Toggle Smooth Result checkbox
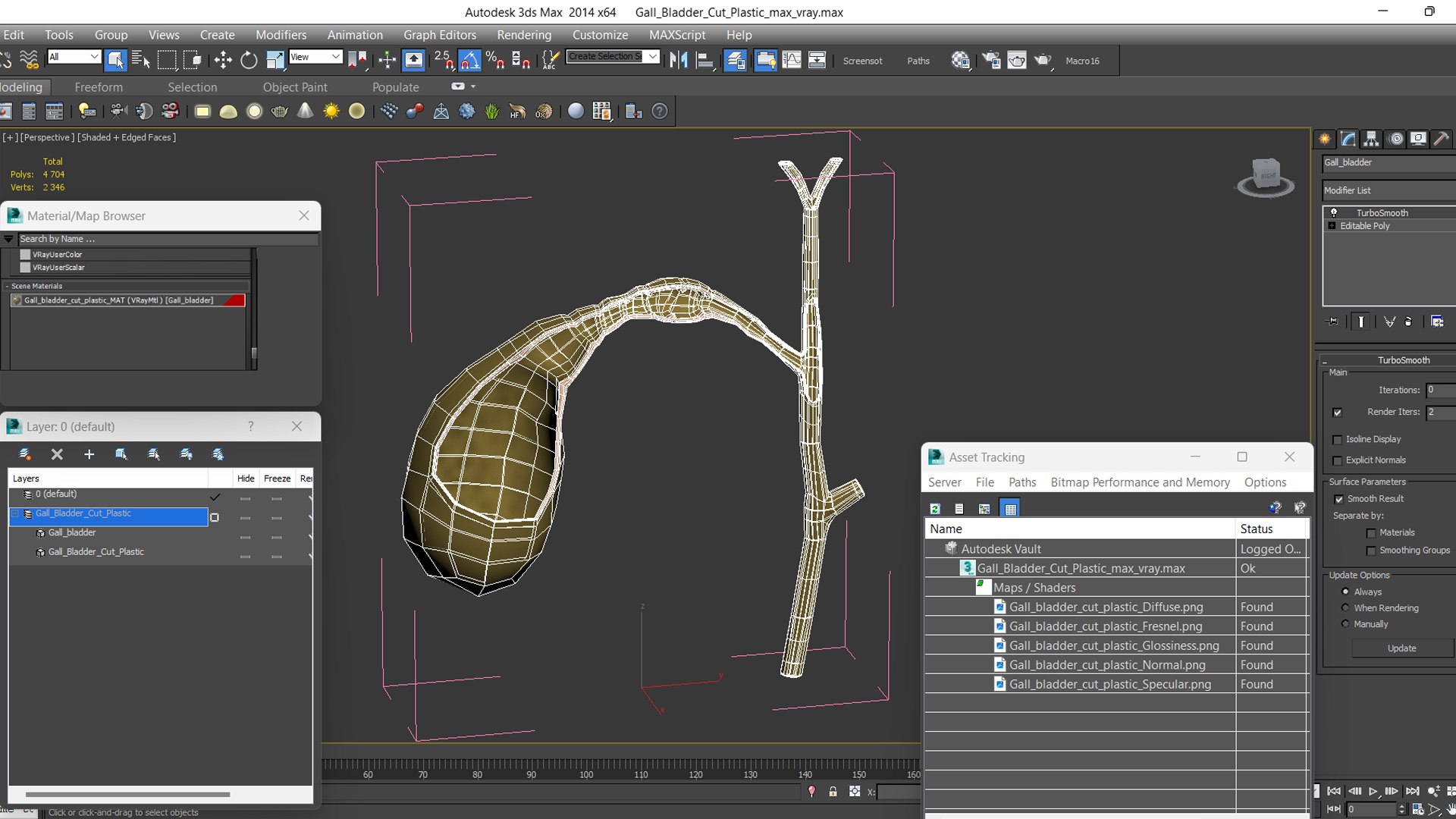 click(1338, 499)
